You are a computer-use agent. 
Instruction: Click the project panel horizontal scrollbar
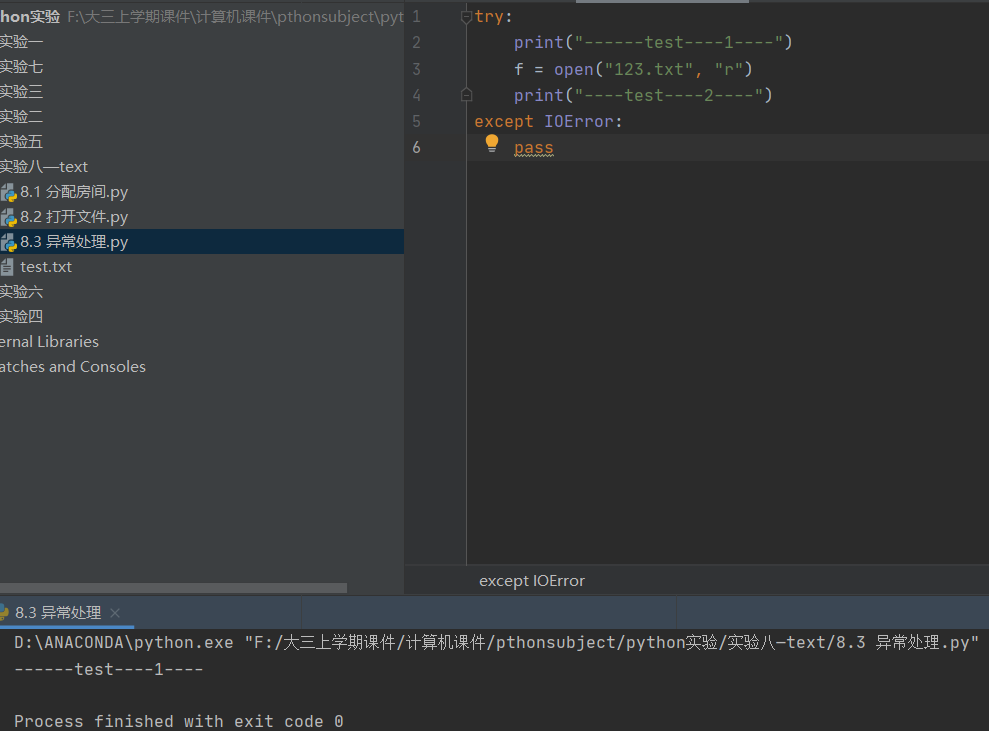[x=173, y=588]
